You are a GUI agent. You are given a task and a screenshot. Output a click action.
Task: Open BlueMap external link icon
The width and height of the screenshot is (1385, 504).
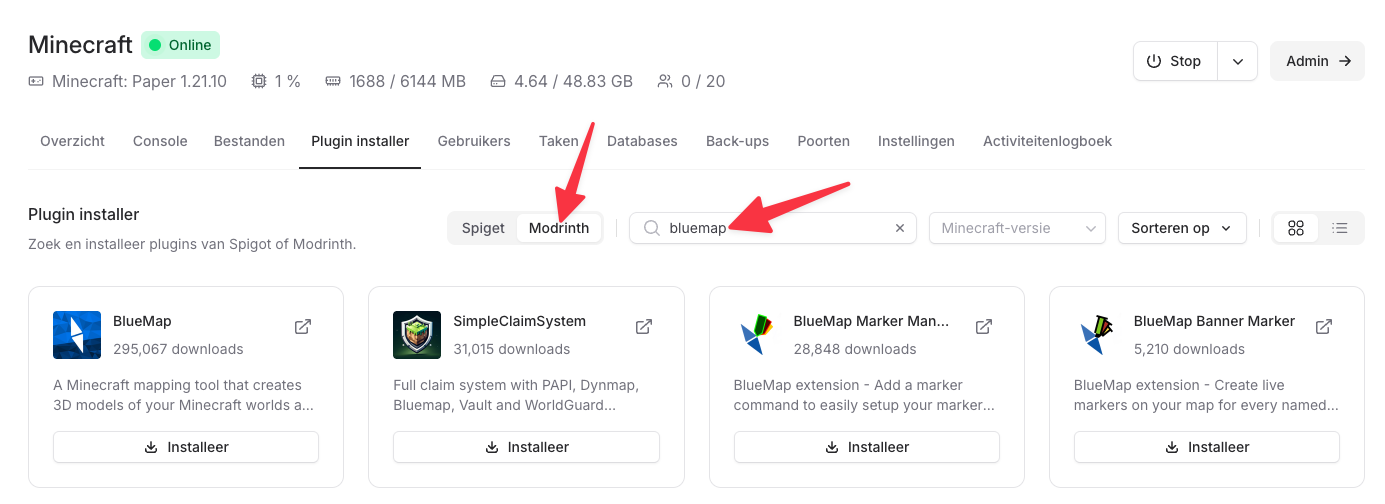coord(303,326)
